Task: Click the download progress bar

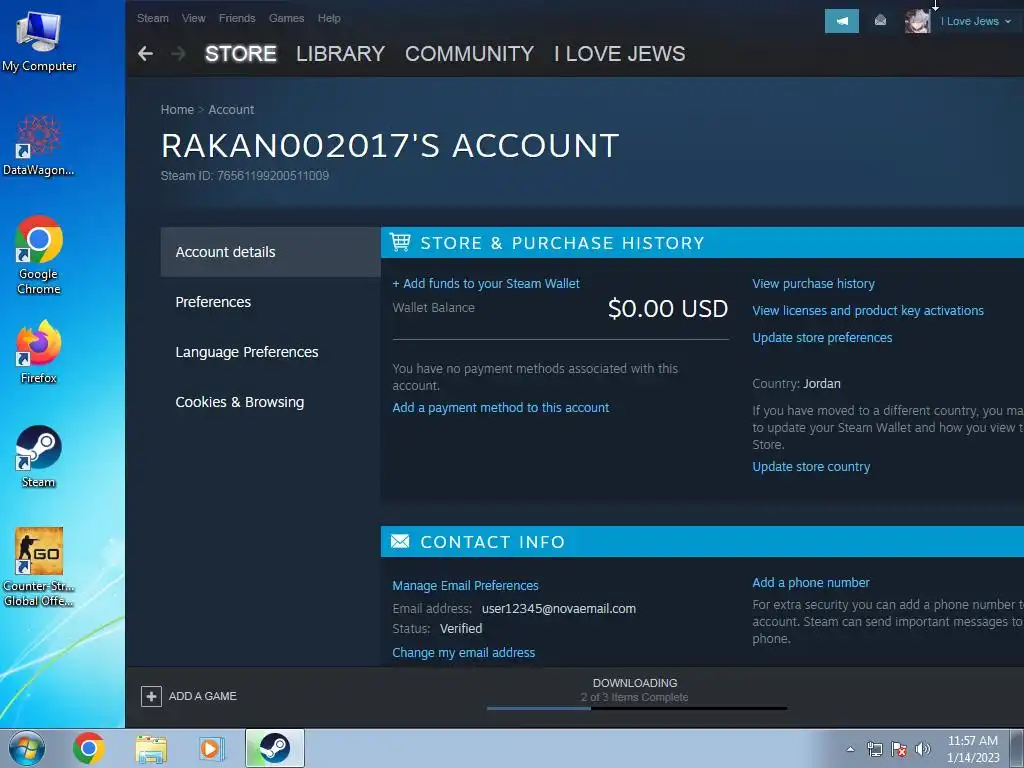Action: pyautogui.click(x=637, y=708)
